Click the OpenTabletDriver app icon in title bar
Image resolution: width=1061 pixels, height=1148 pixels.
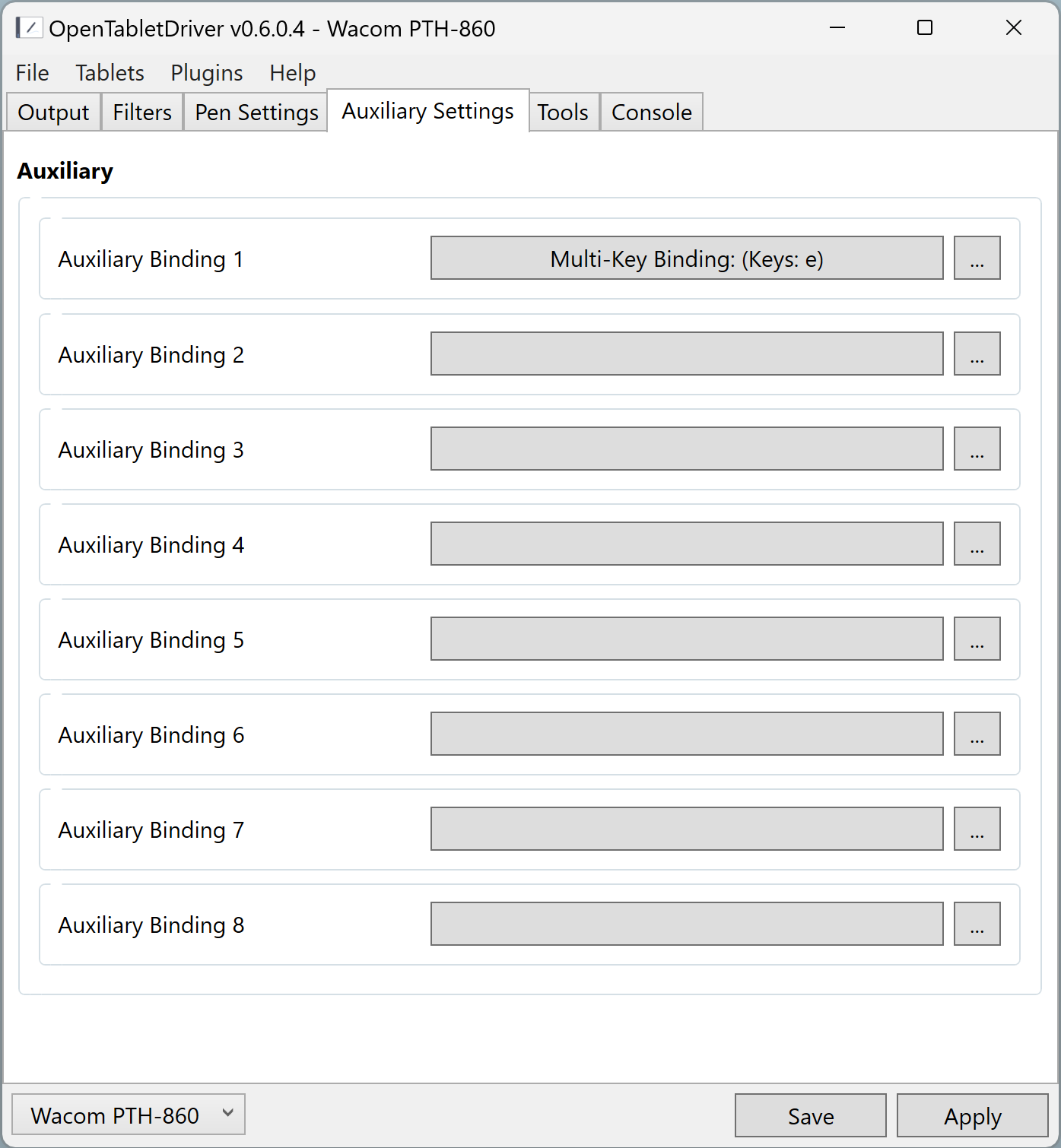[x=28, y=28]
